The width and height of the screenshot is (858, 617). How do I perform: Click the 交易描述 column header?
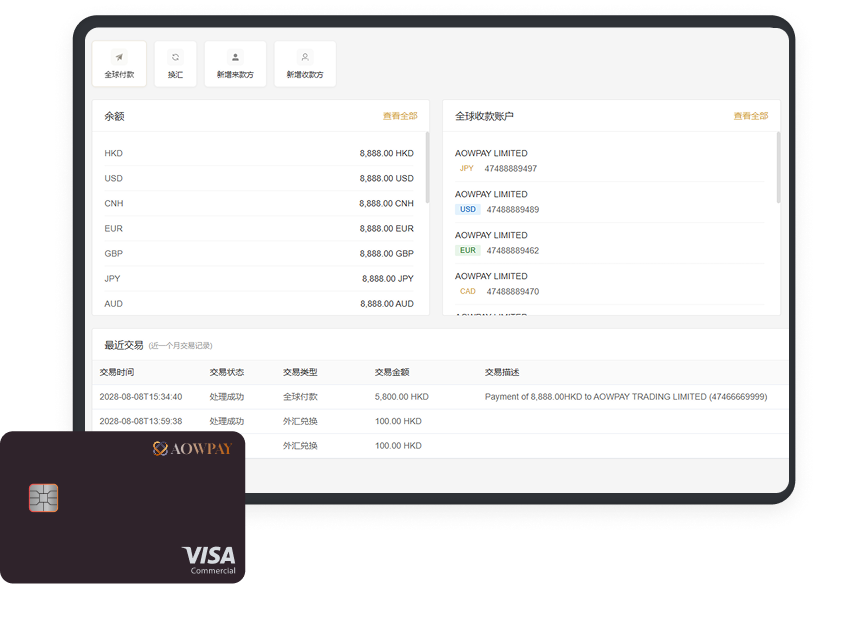point(502,372)
